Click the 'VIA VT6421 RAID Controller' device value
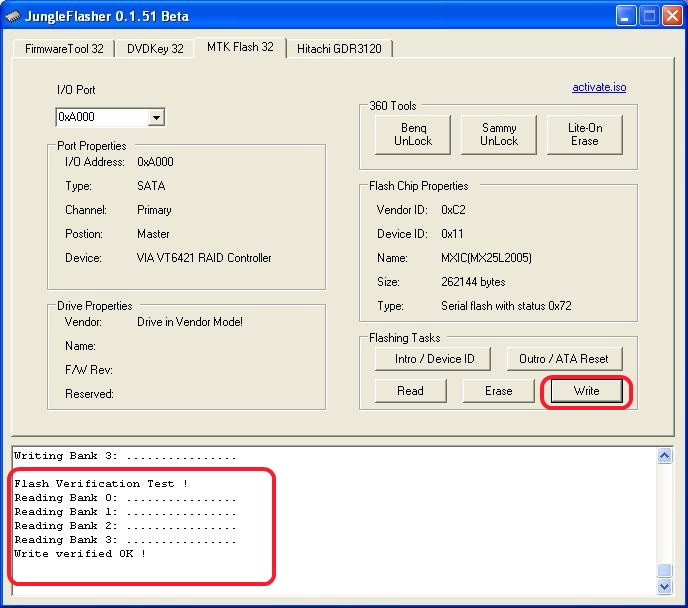 pyautogui.click(x=204, y=258)
